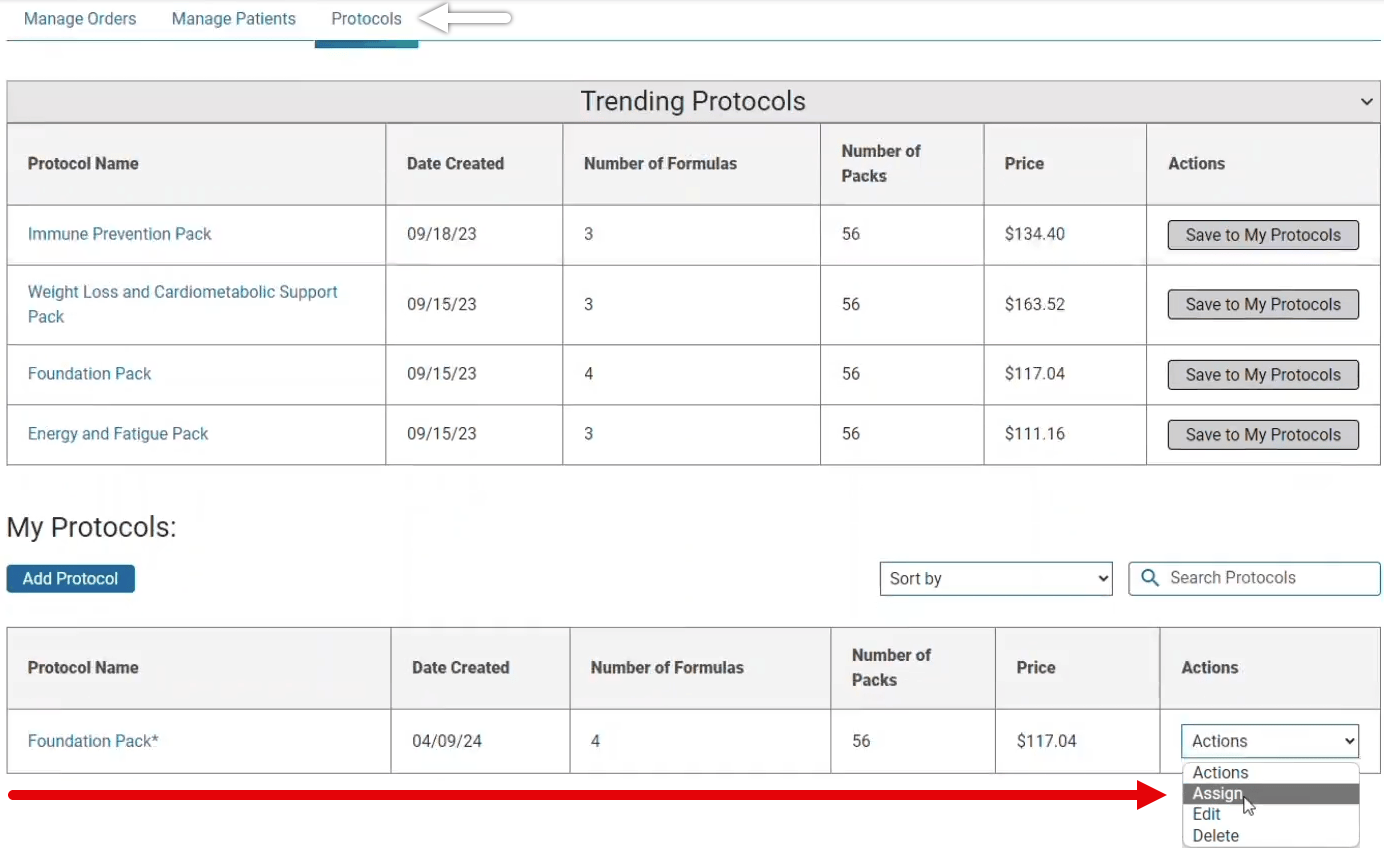This screenshot has height=860, width=1384.
Task: Open Foundation Pack* in My Protocols
Action: [x=93, y=741]
